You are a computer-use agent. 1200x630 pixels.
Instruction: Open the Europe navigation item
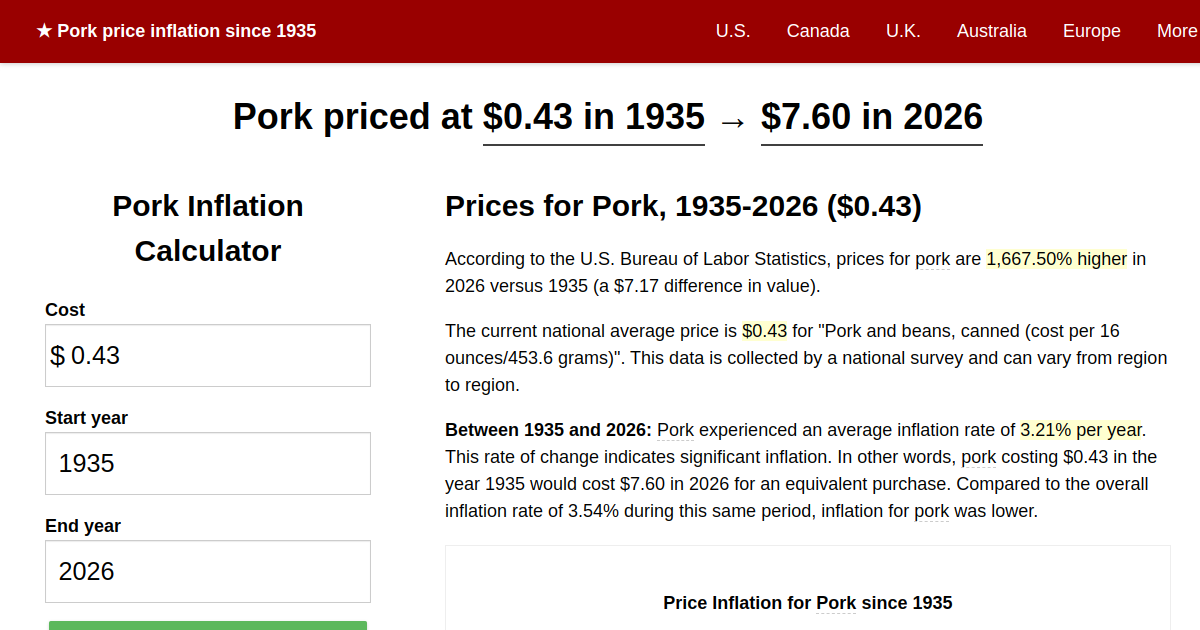(x=1091, y=31)
